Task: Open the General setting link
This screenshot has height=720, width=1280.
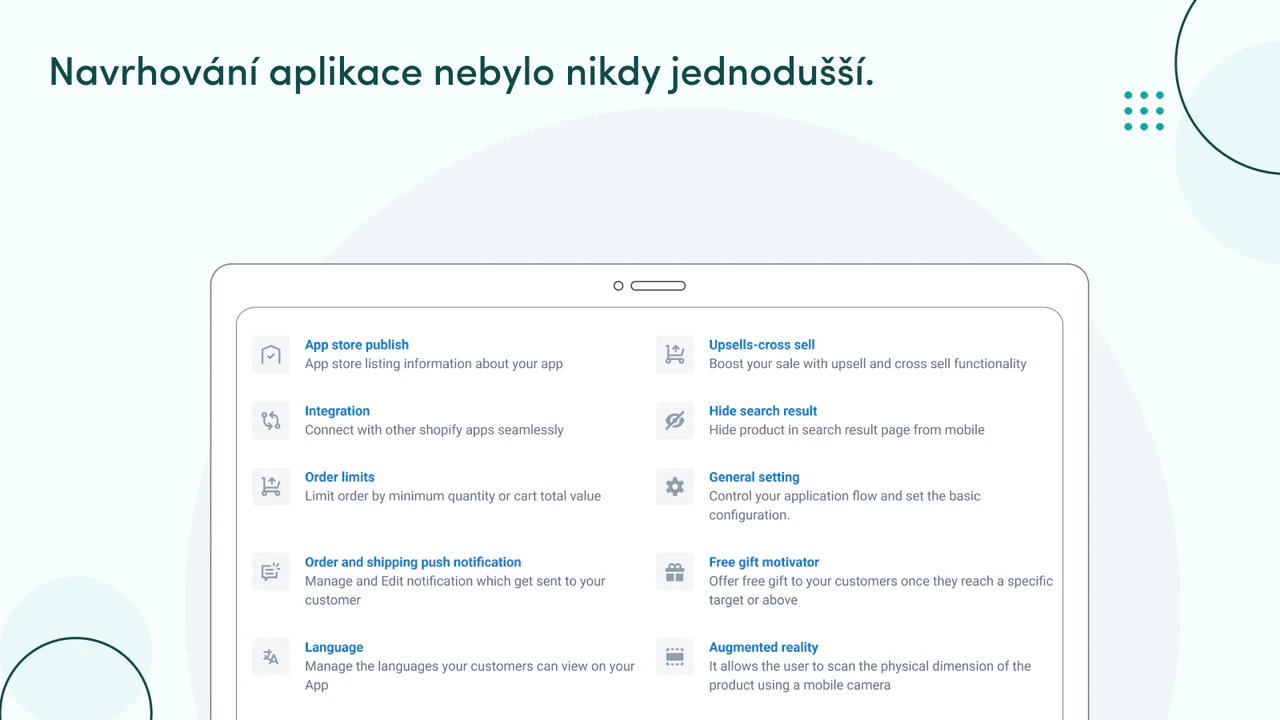Action: pos(754,477)
